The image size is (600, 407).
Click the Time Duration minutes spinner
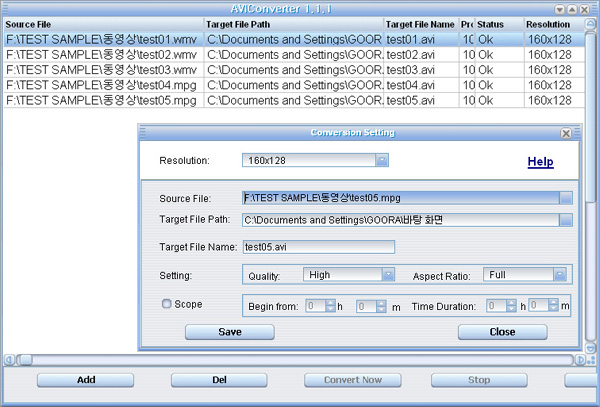(543, 306)
